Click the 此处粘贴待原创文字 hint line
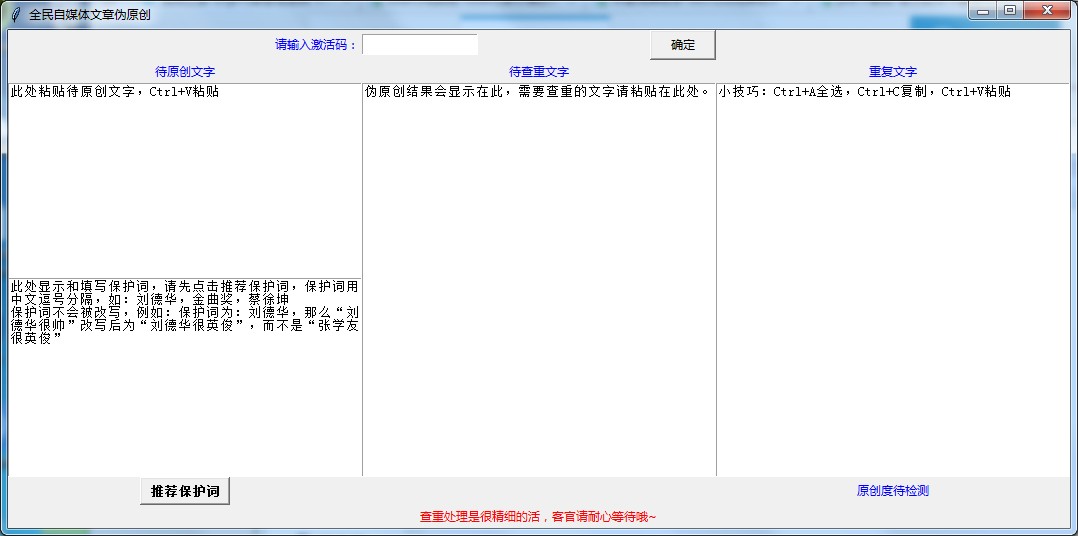The image size is (1078, 536). click(115, 92)
